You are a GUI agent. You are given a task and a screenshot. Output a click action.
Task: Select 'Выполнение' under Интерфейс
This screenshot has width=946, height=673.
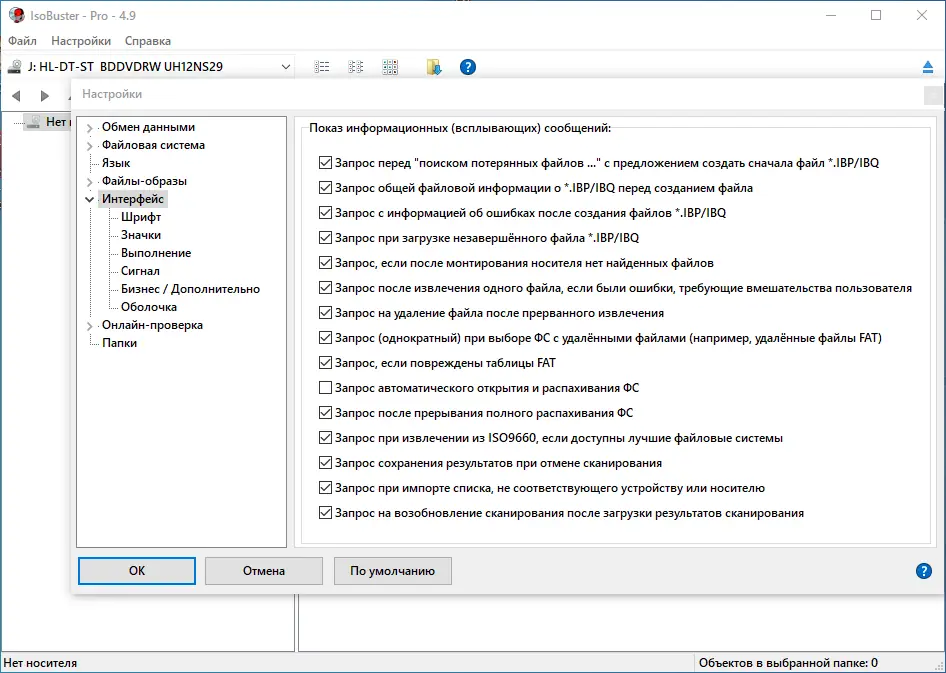pos(156,253)
